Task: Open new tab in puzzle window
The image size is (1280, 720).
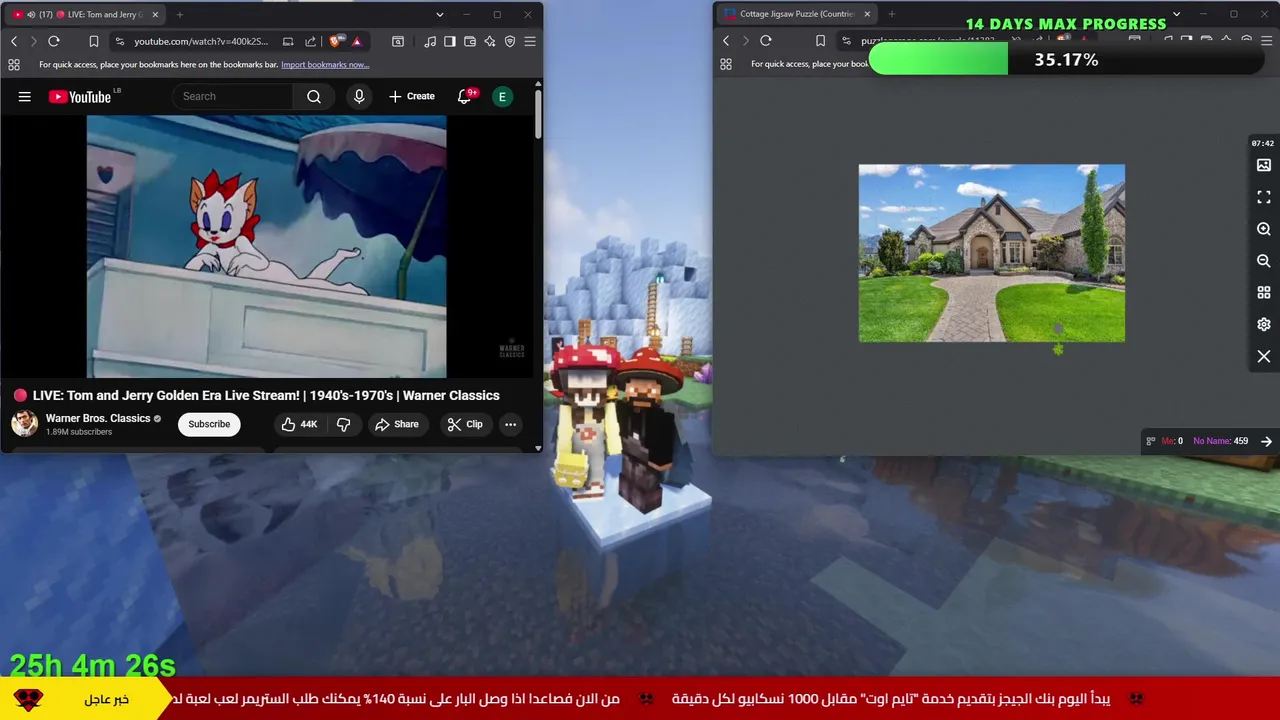Action: pos(892,14)
